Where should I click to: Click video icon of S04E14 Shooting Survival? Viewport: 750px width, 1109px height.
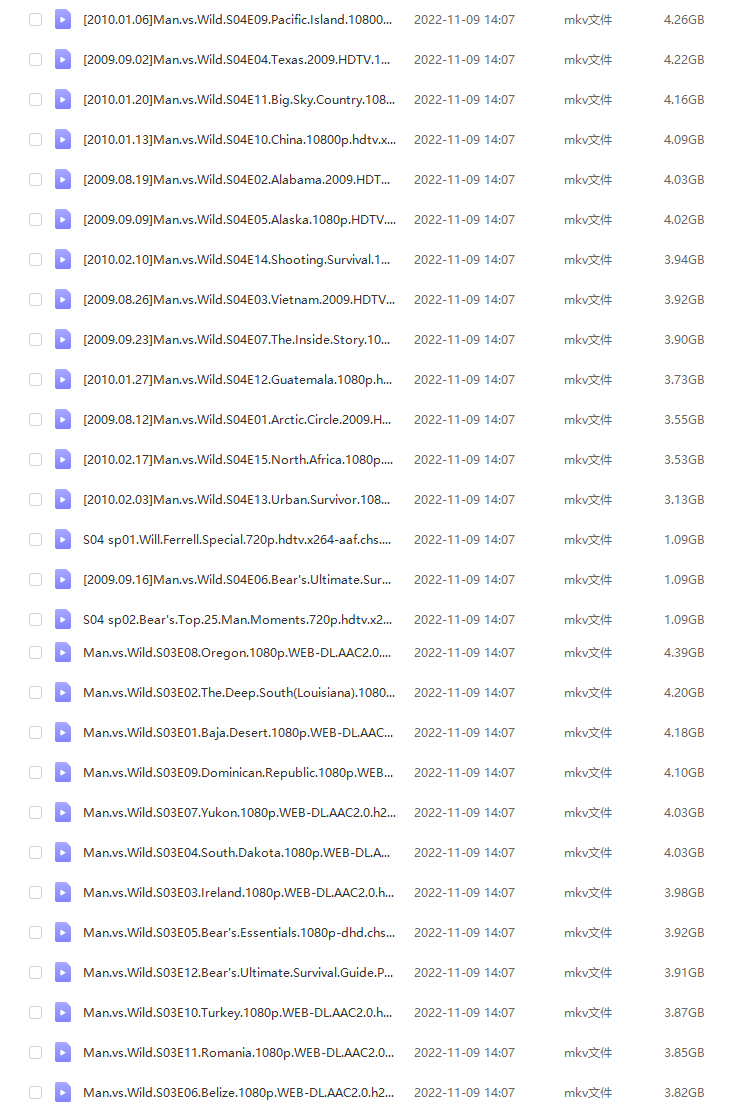click(x=63, y=260)
